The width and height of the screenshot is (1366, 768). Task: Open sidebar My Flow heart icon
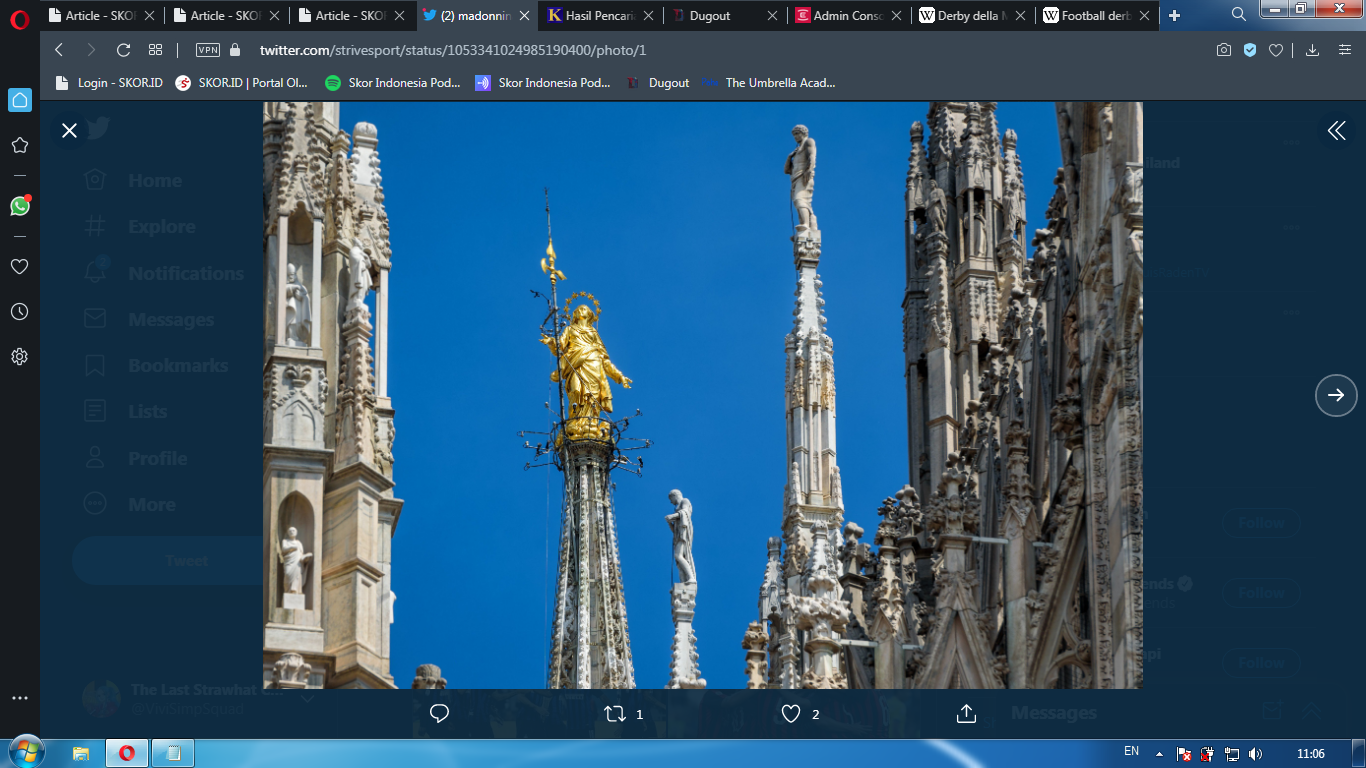pyautogui.click(x=20, y=267)
